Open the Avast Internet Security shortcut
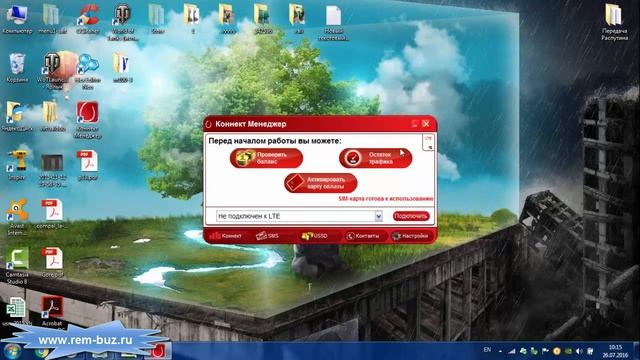This screenshot has width=640, height=360. 17,217
